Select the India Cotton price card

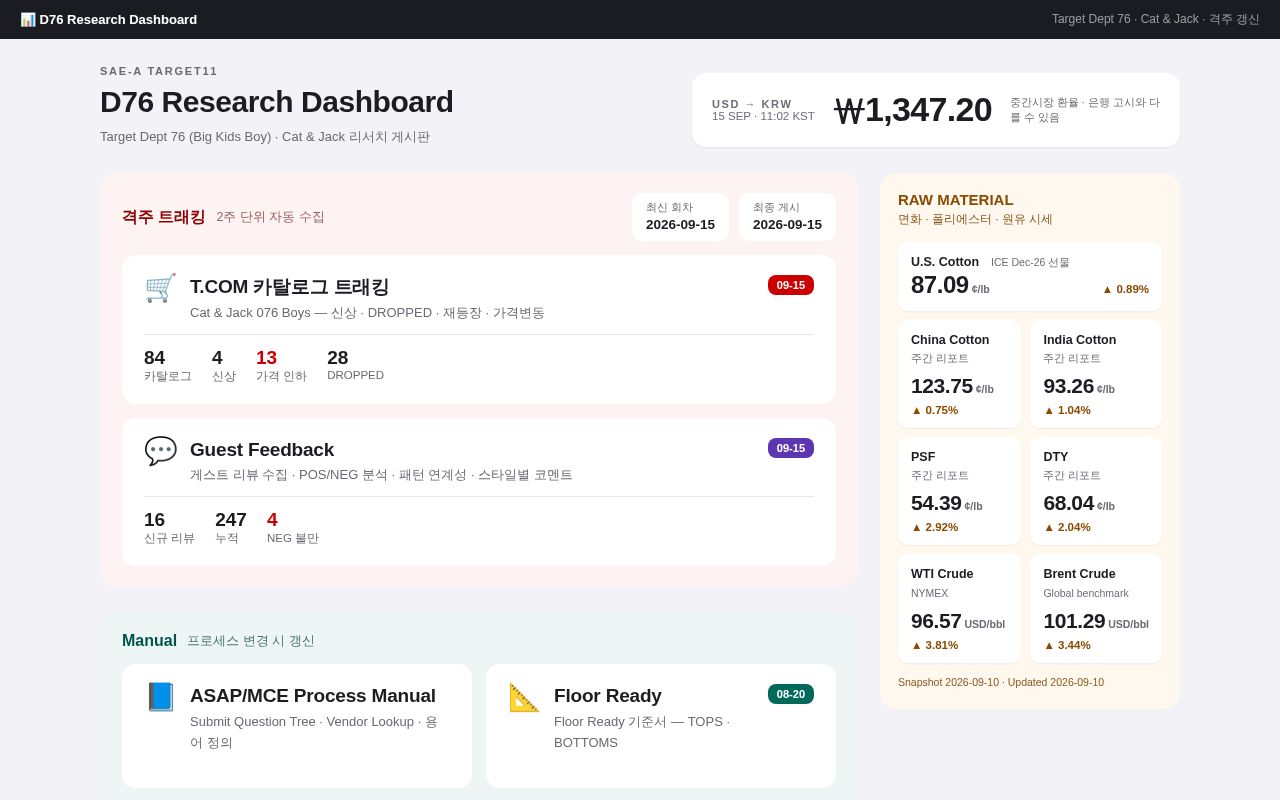(1096, 374)
